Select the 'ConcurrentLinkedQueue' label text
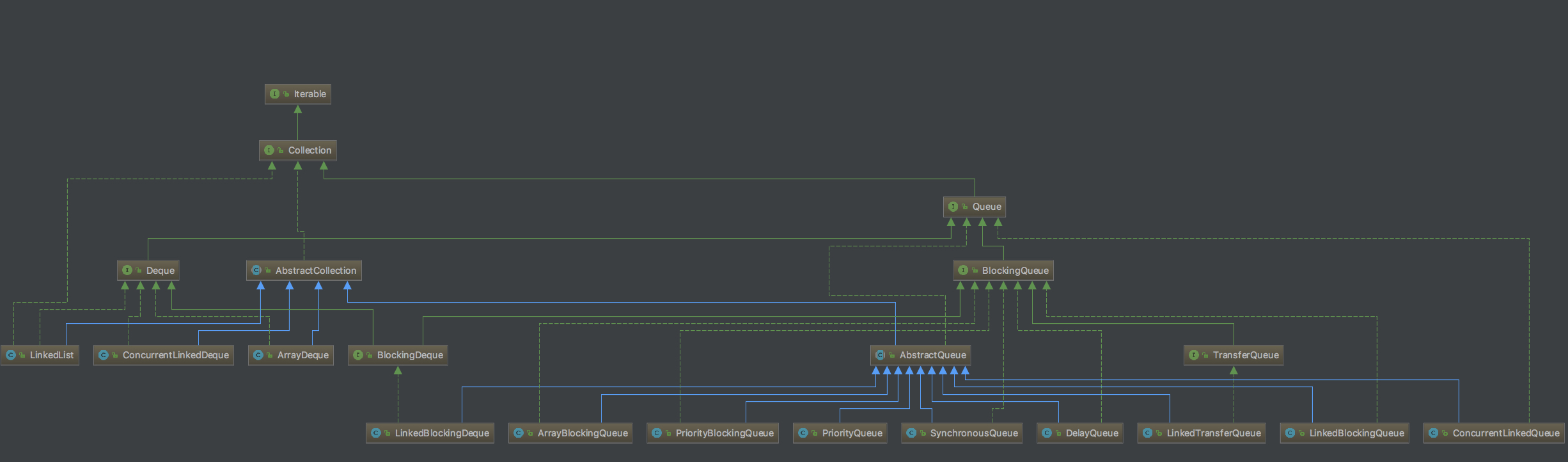This screenshot has height=462, width=1568. [x=1506, y=433]
